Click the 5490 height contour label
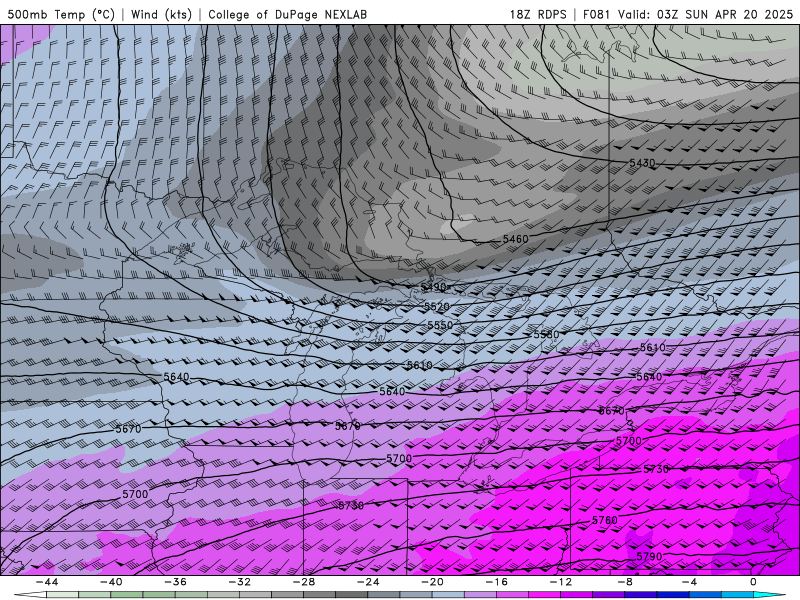800x600 pixels. pyautogui.click(x=433, y=287)
